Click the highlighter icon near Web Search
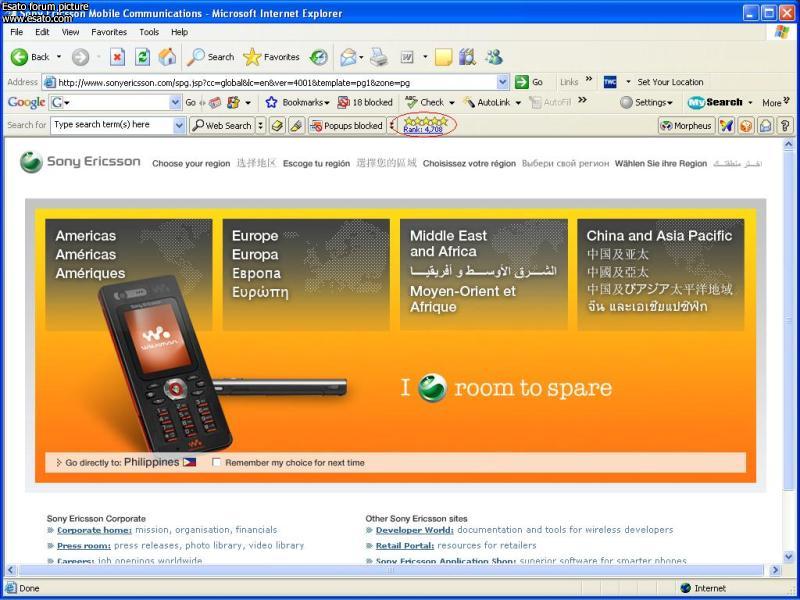The image size is (800, 600). click(x=297, y=126)
